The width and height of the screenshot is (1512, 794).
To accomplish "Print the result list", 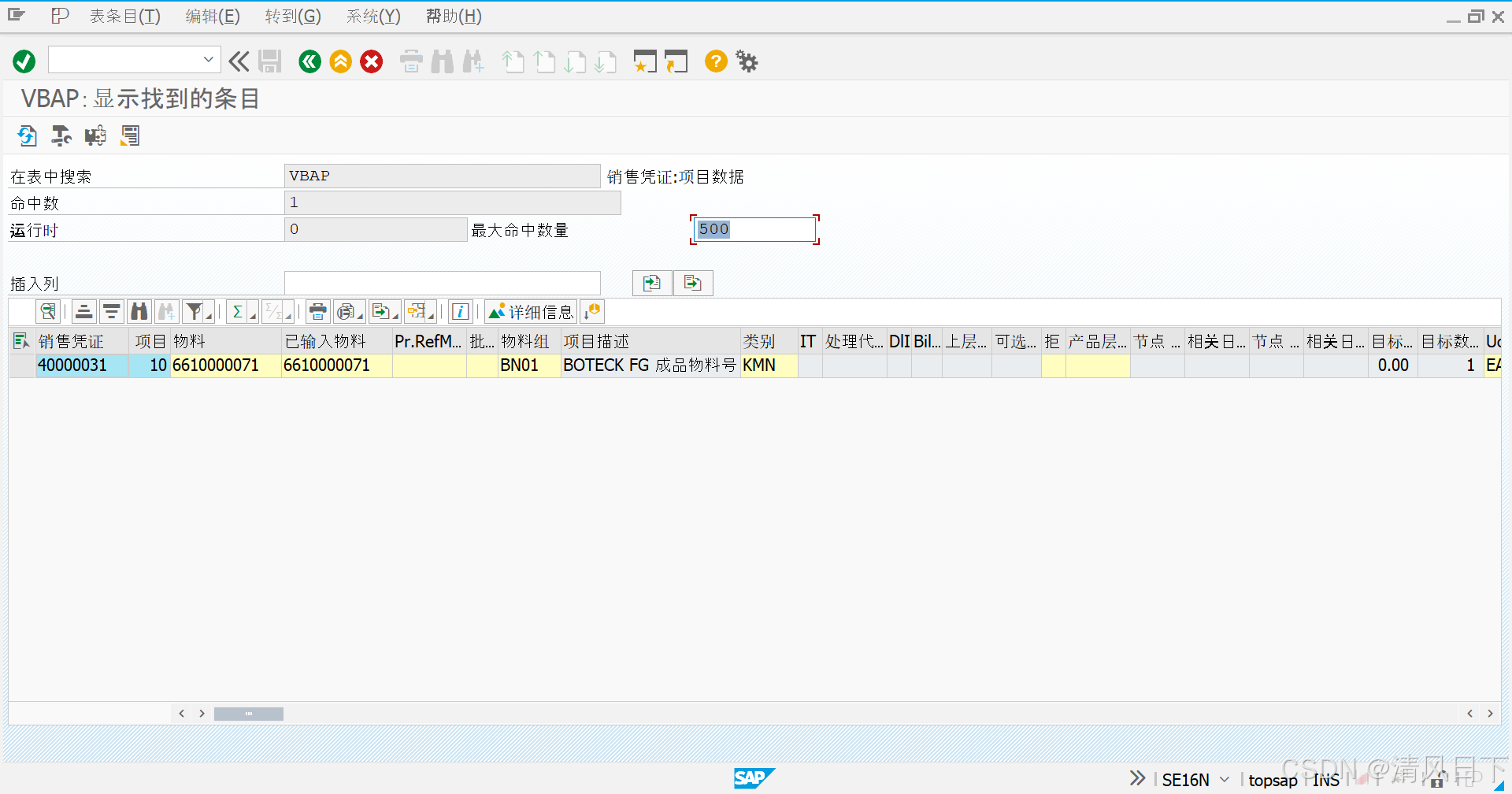I will 317,311.
